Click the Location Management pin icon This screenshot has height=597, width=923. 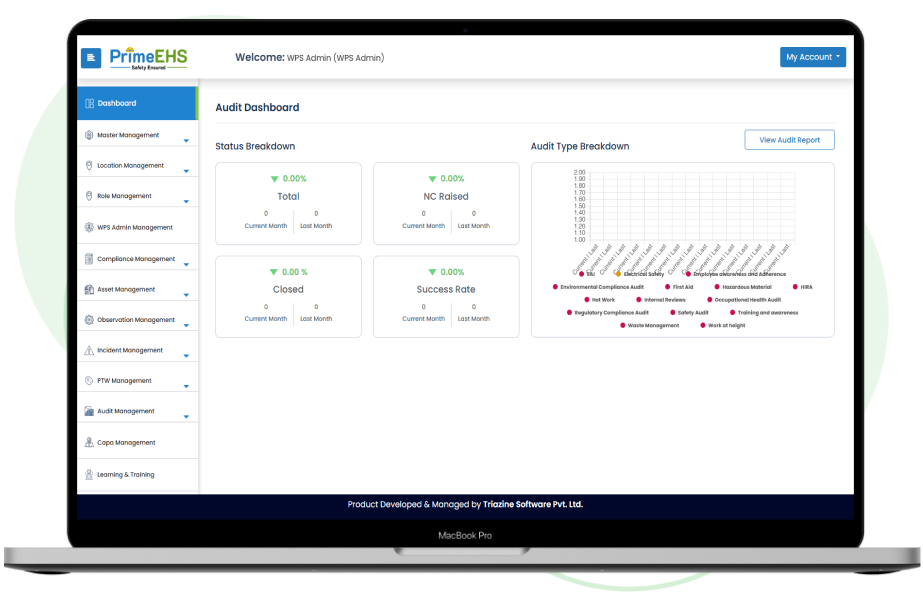pos(89,166)
